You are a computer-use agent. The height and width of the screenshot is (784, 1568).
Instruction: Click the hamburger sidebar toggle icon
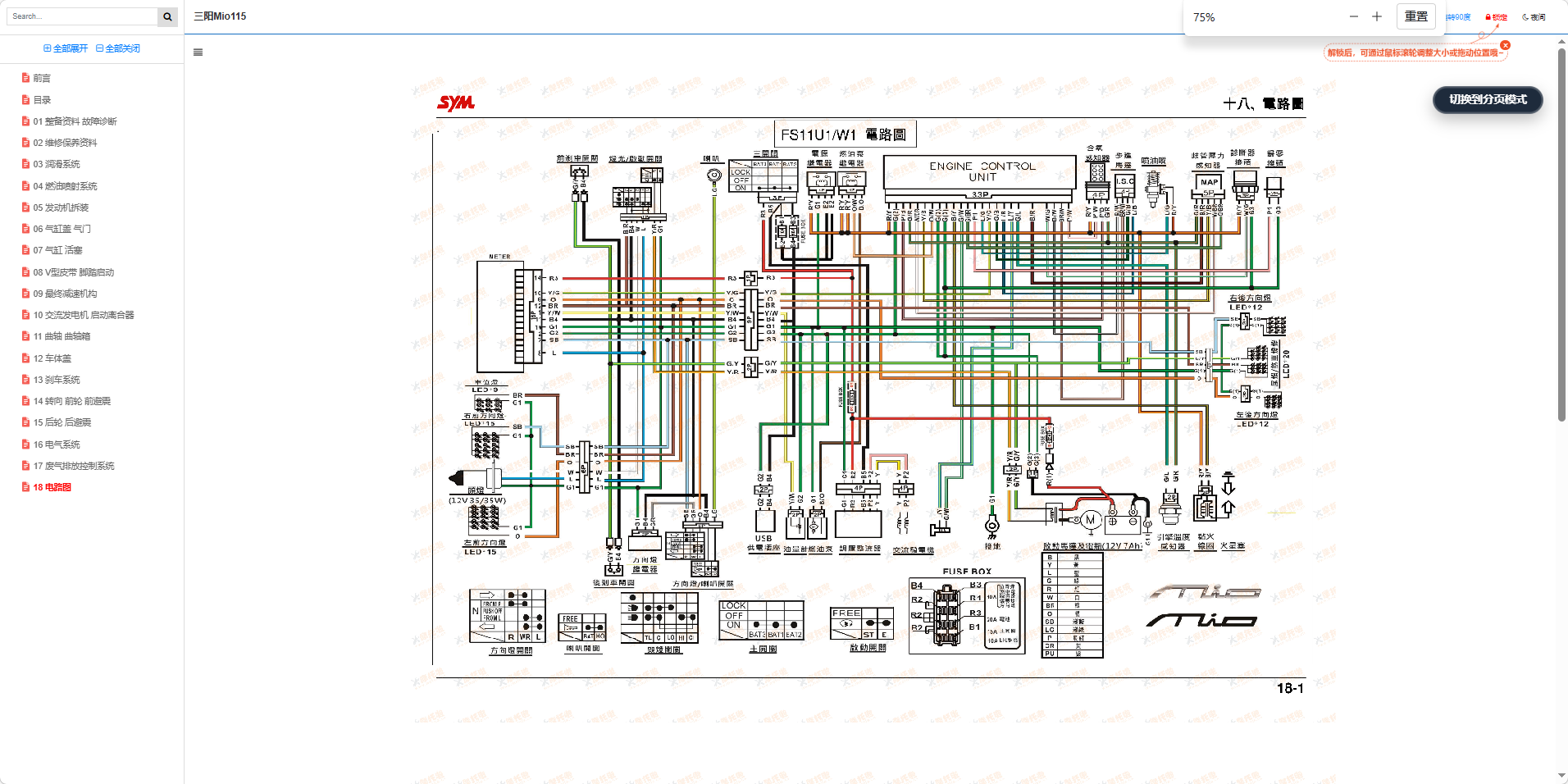pyautogui.click(x=198, y=52)
